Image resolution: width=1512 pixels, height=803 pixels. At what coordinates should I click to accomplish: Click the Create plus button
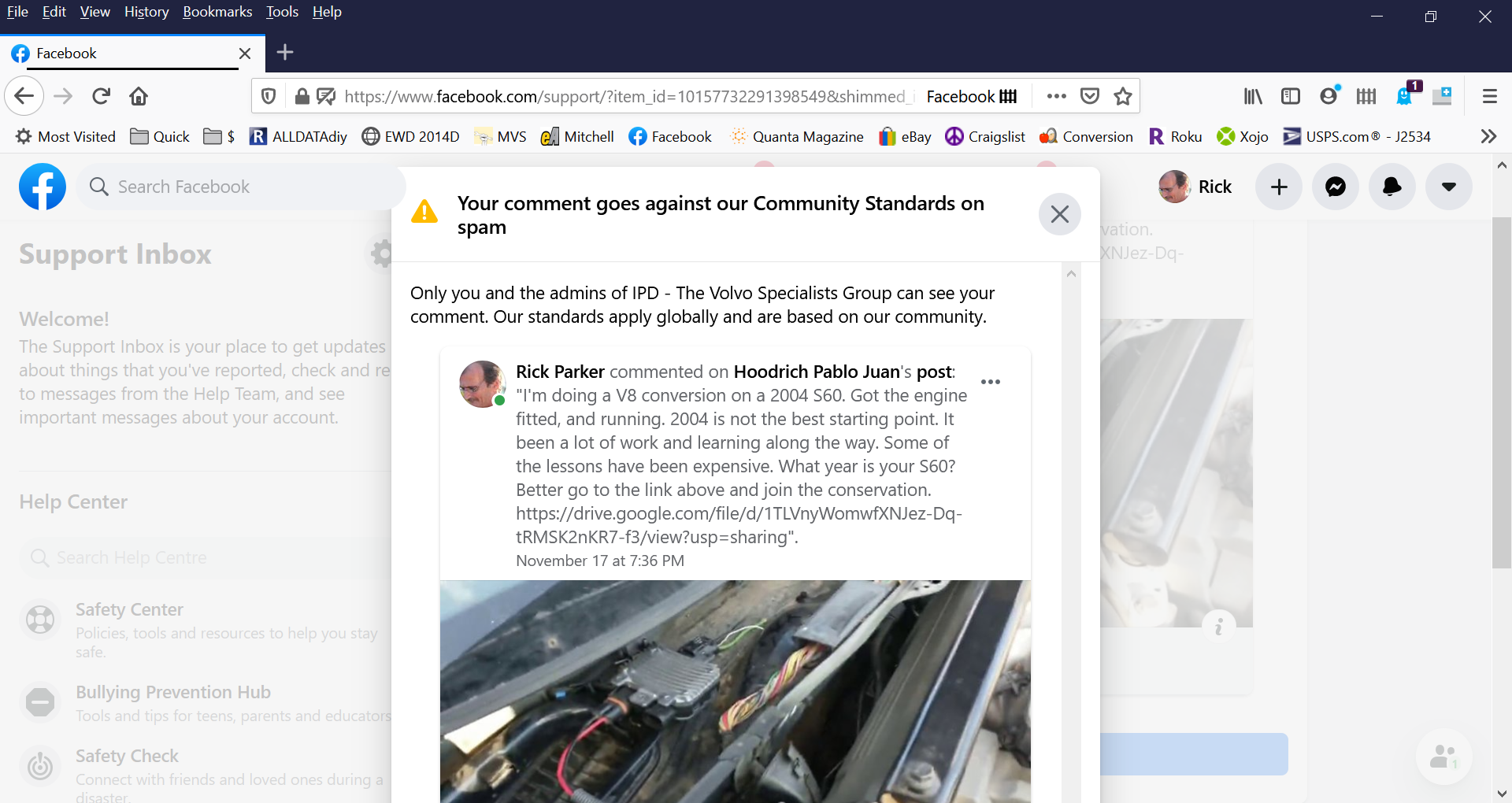tap(1279, 187)
